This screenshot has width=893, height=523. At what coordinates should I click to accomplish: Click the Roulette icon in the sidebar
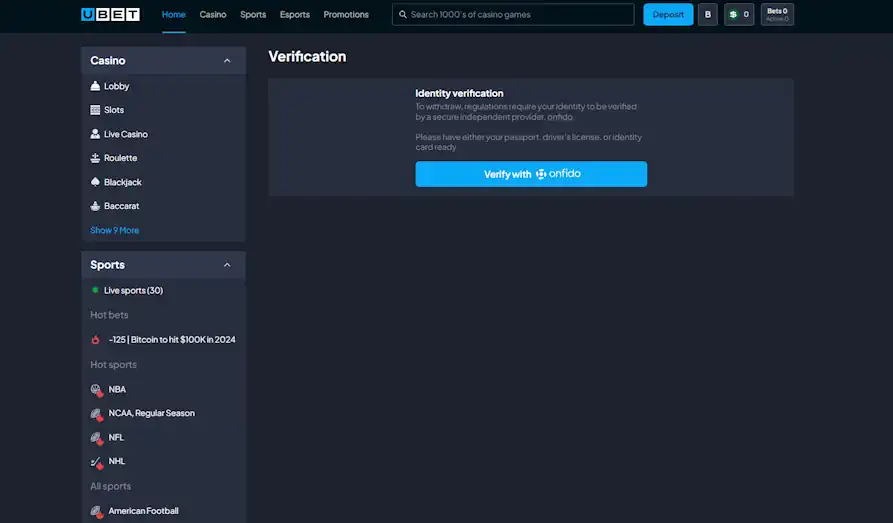(x=95, y=158)
